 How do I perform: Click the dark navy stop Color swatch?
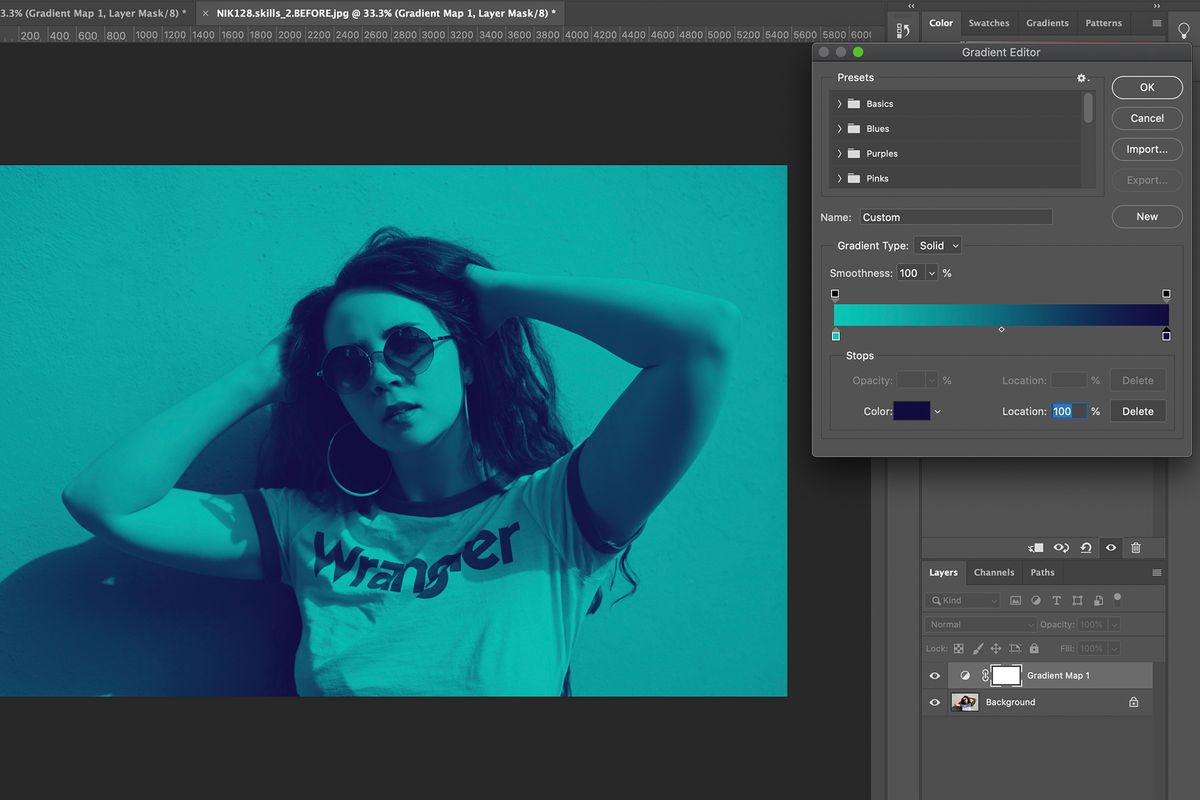[x=911, y=411]
